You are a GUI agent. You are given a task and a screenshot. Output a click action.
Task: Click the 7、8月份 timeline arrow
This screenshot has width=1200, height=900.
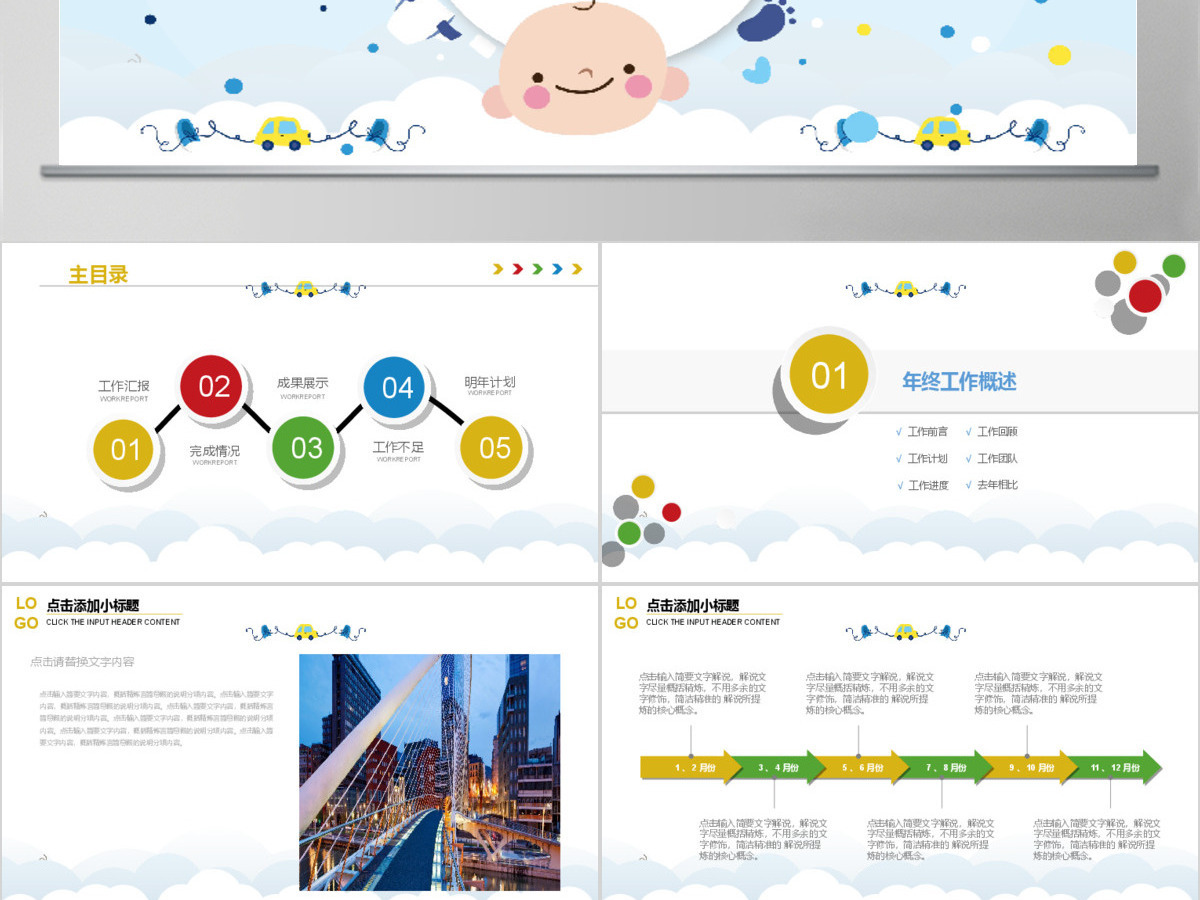[945, 768]
